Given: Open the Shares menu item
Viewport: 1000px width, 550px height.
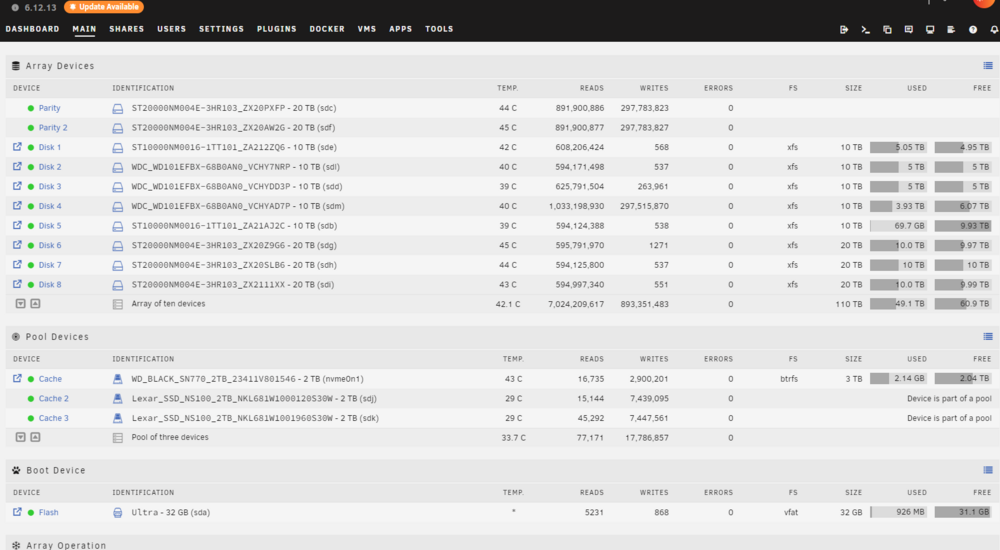Looking at the screenshot, I should click(x=126, y=29).
